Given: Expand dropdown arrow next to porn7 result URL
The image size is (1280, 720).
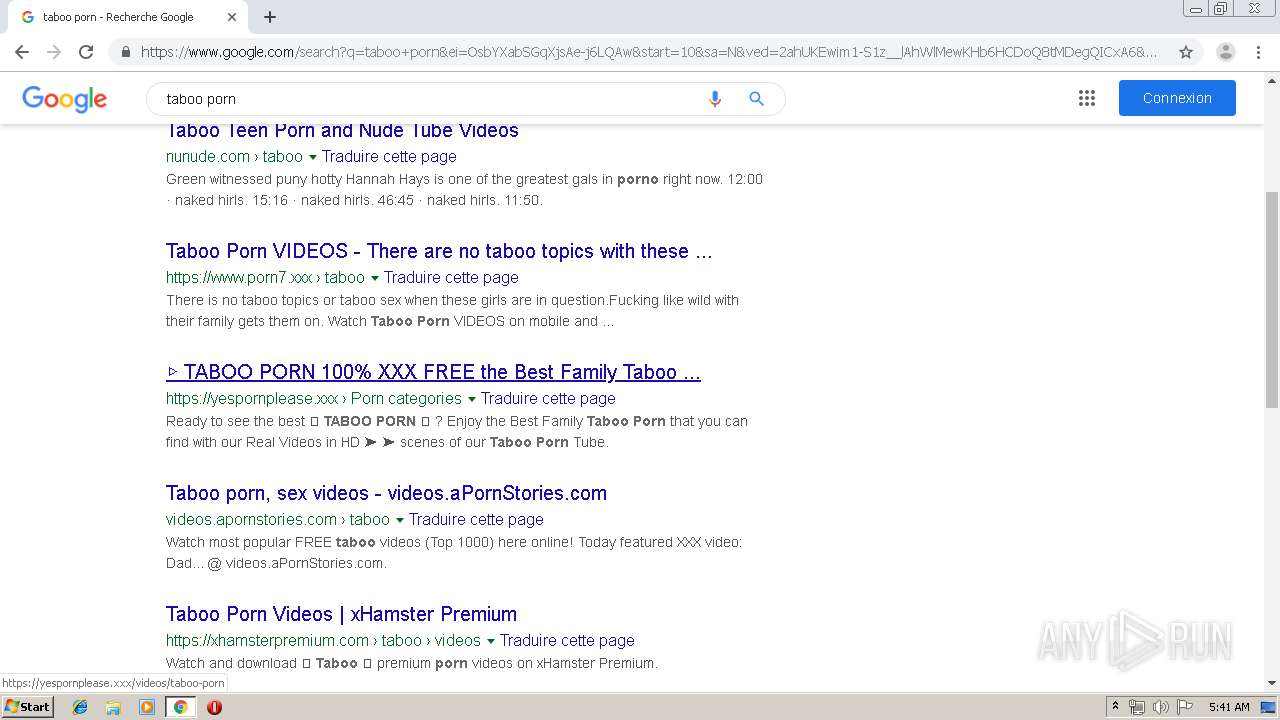Looking at the screenshot, I should click(x=375, y=278).
